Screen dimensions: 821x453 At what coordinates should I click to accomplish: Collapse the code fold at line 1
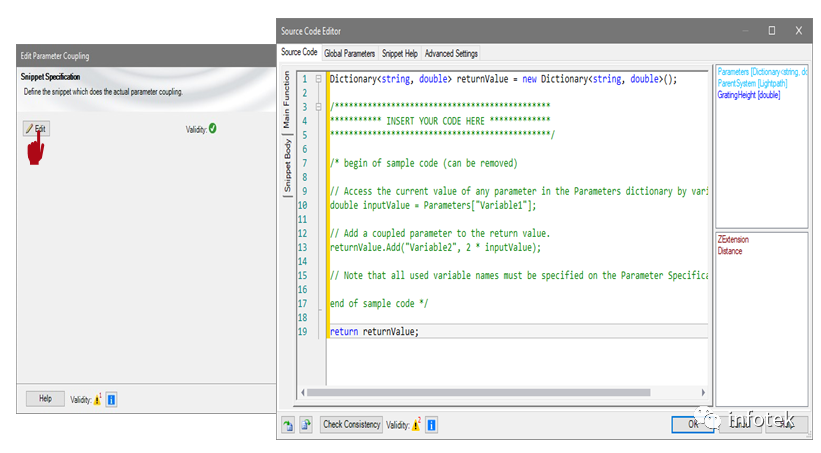pos(318,79)
